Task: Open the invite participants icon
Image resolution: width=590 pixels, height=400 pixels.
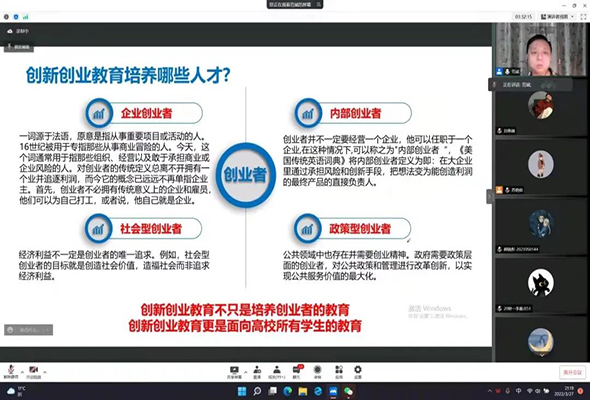Action: click(x=257, y=372)
